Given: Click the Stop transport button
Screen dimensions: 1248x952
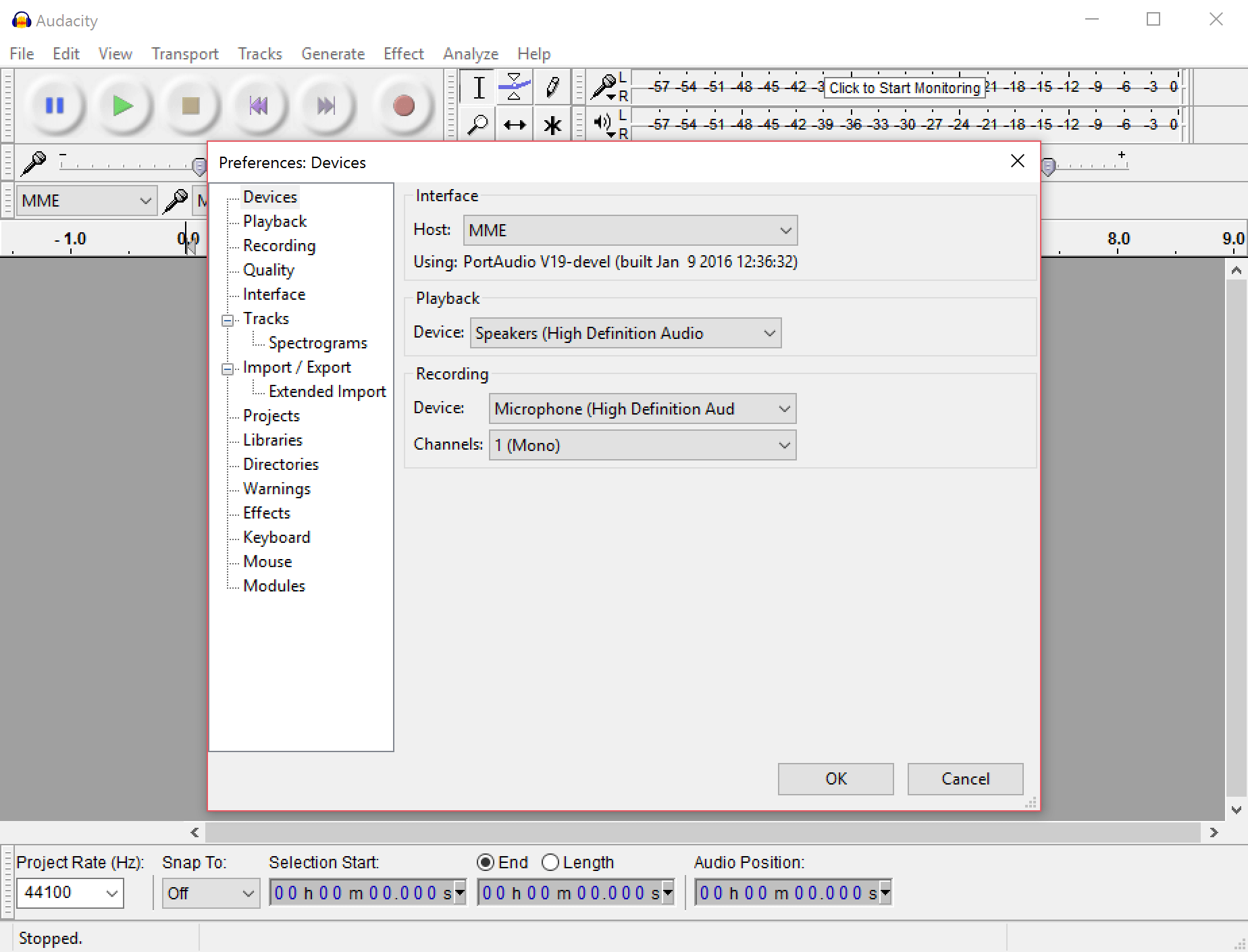Looking at the screenshot, I should [x=190, y=106].
